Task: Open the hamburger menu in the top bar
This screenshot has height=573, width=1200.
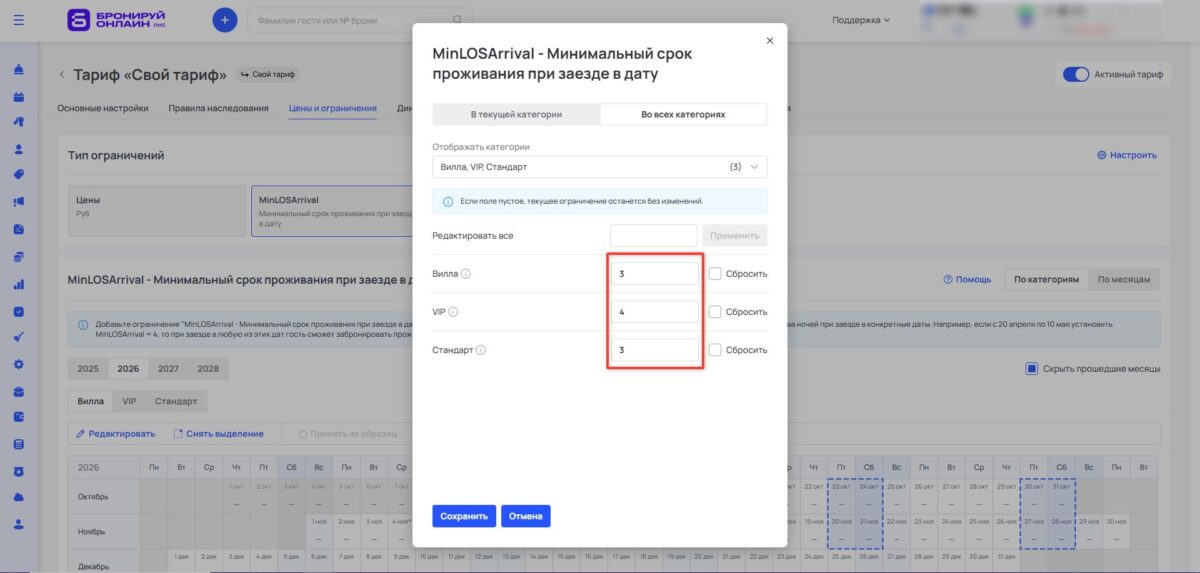Action: click(x=19, y=19)
